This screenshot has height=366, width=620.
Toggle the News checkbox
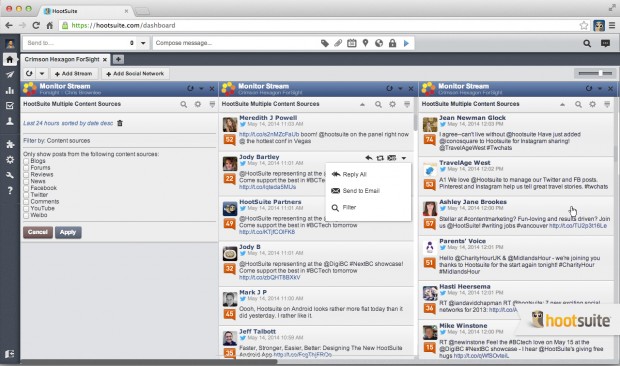[x=26, y=181]
